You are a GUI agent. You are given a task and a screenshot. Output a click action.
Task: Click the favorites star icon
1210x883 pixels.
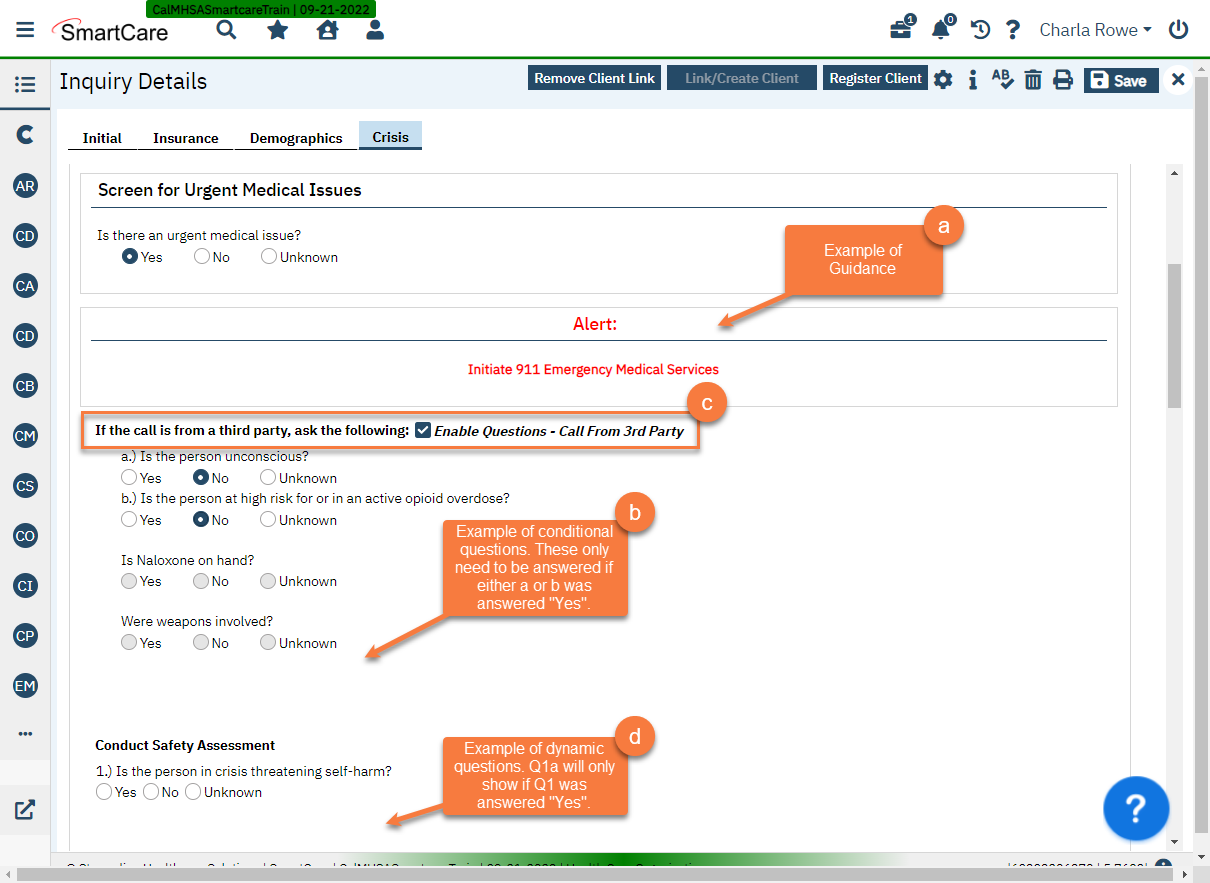click(277, 29)
